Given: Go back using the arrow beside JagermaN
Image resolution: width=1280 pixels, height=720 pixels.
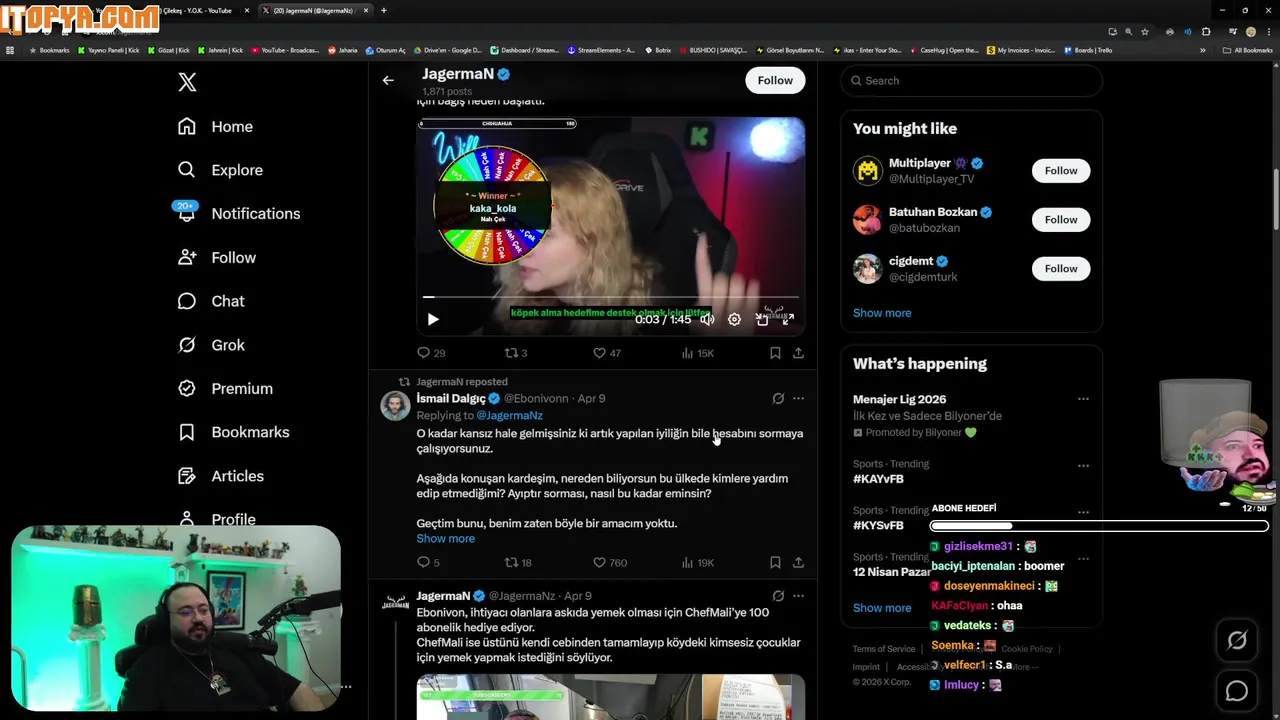Looking at the screenshot, I should point(388,80).
